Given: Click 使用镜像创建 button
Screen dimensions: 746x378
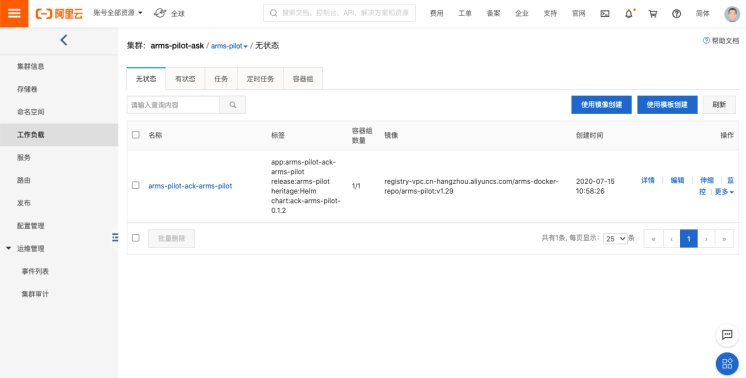Looking at the screenshot, I should 601,105.
